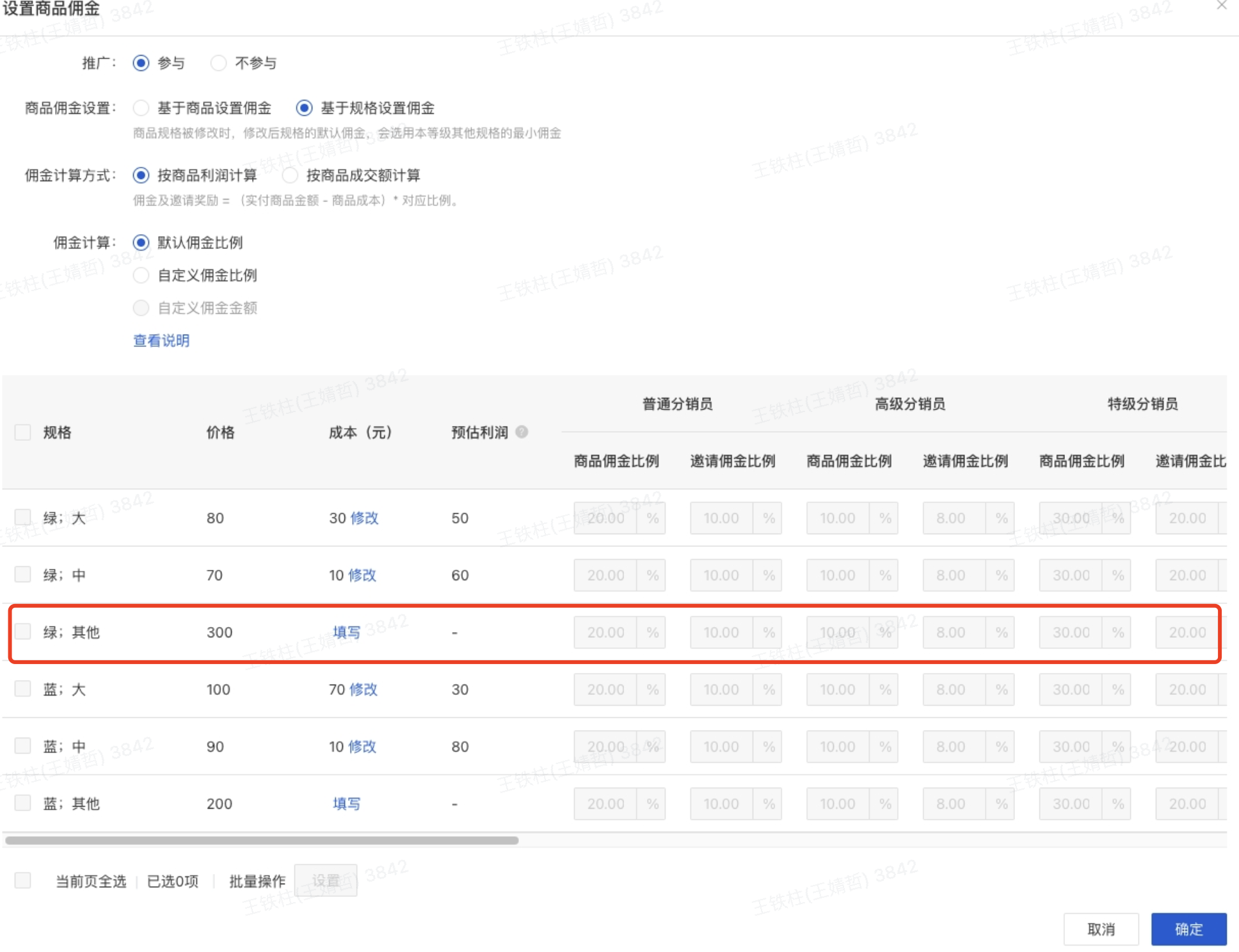Click 修改 in the 蓝；大 cost cell

[x=364, y=689]
